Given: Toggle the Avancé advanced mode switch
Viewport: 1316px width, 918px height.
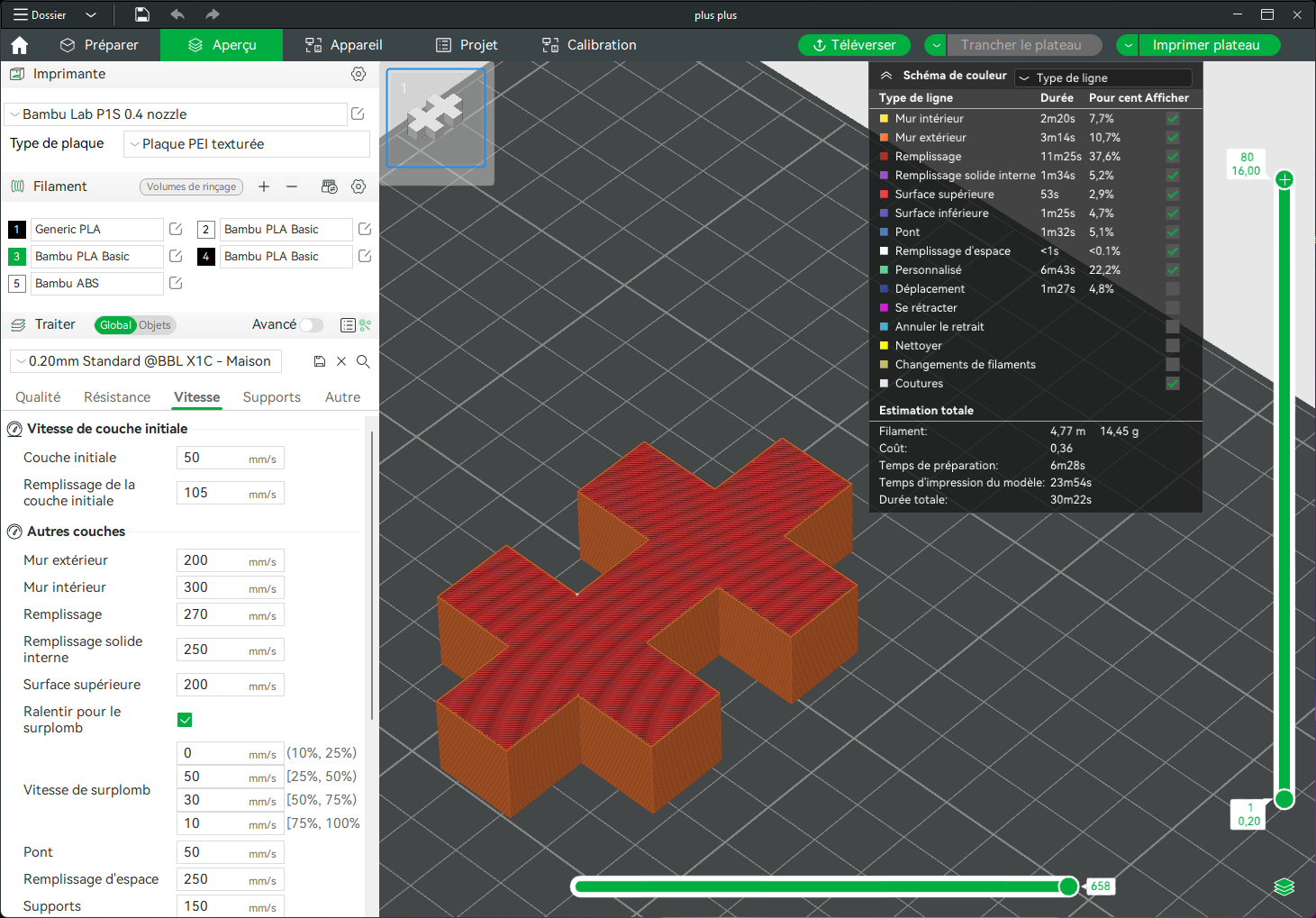Looking at the screenshot, I should (312, 325).
